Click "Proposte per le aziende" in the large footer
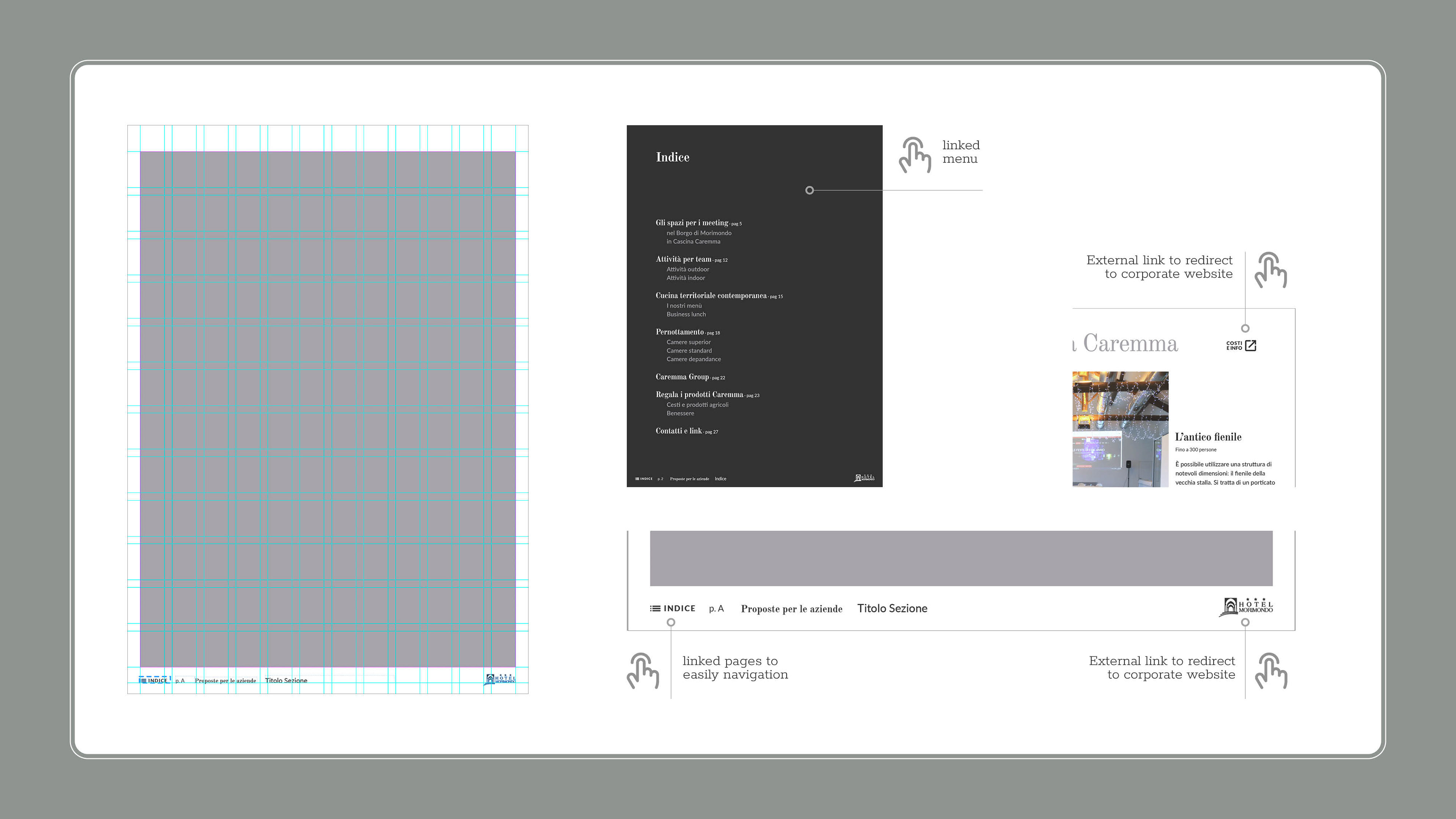The width and height of the screenshot is (1456, 819). click(x=791, y=609)
